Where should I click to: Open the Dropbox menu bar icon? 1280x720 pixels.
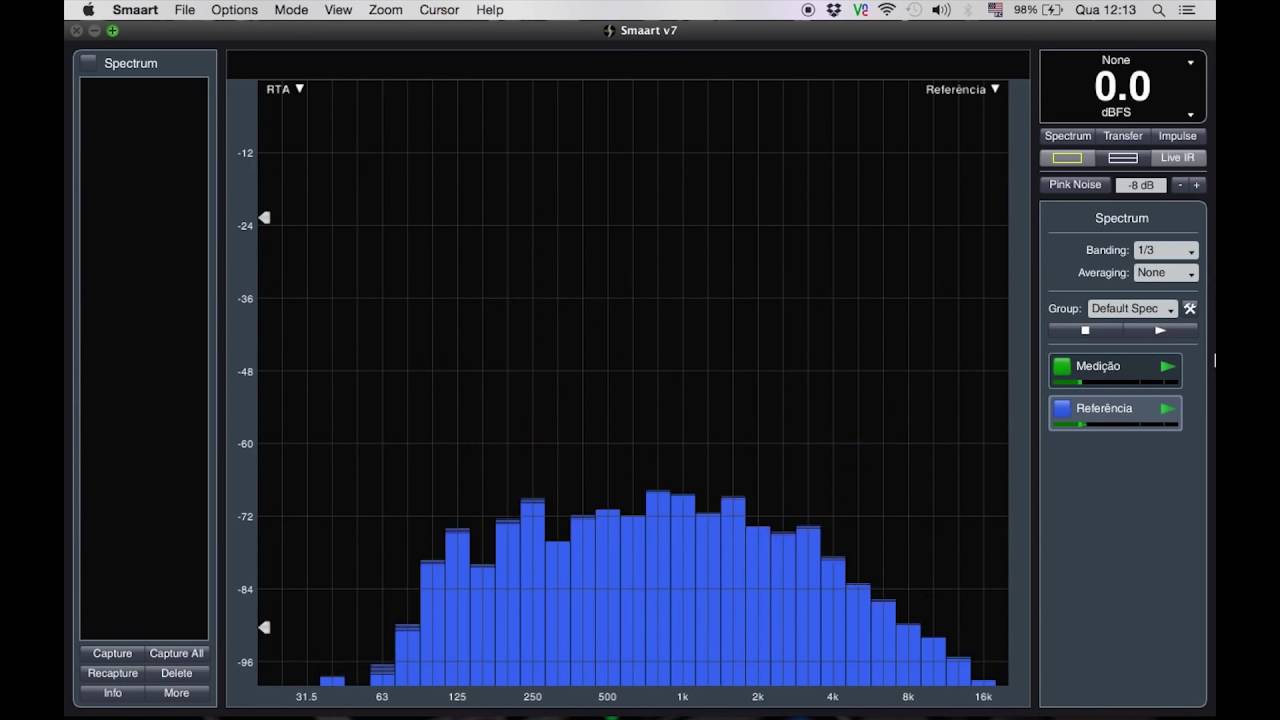tap(835, 10)
